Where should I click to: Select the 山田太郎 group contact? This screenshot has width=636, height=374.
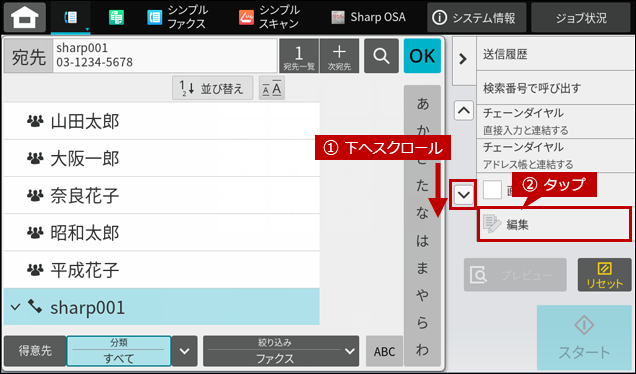point(161,121)
